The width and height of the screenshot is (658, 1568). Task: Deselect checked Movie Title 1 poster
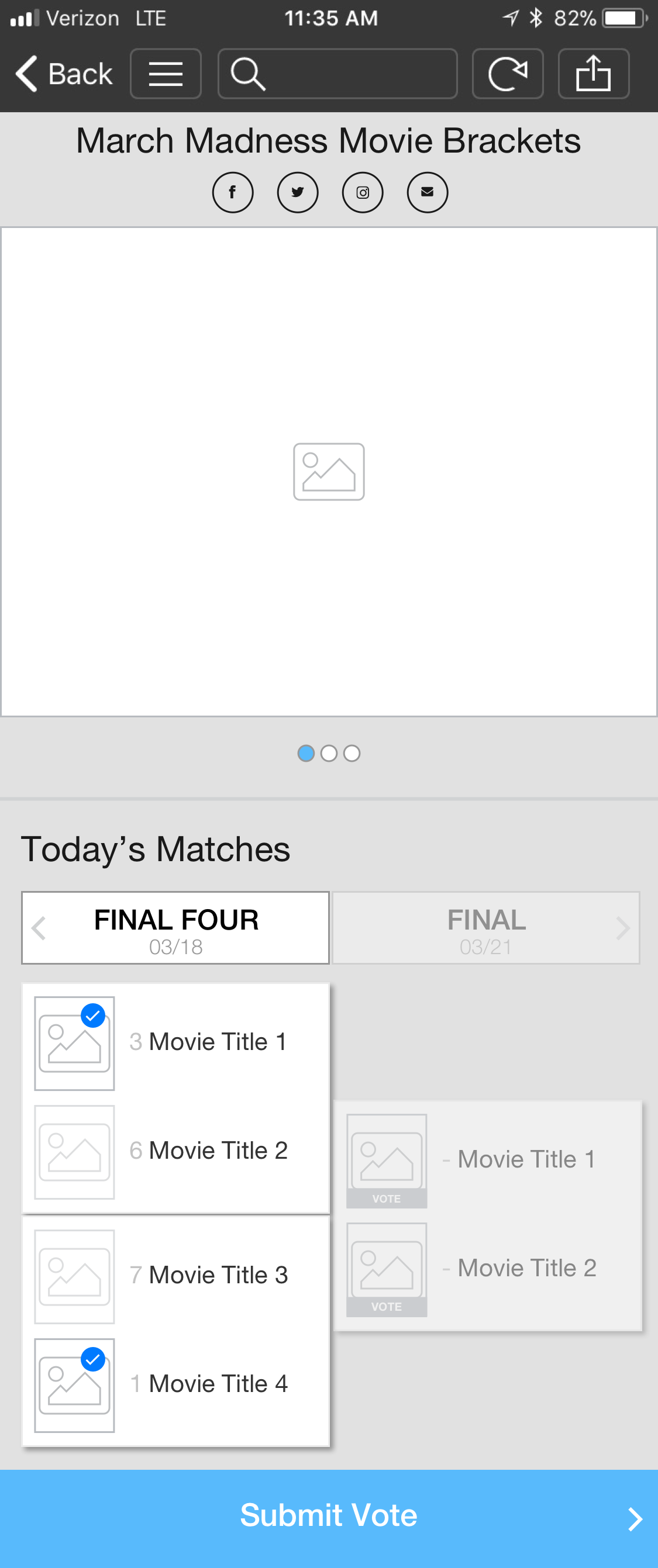(x=74, y=1042)
